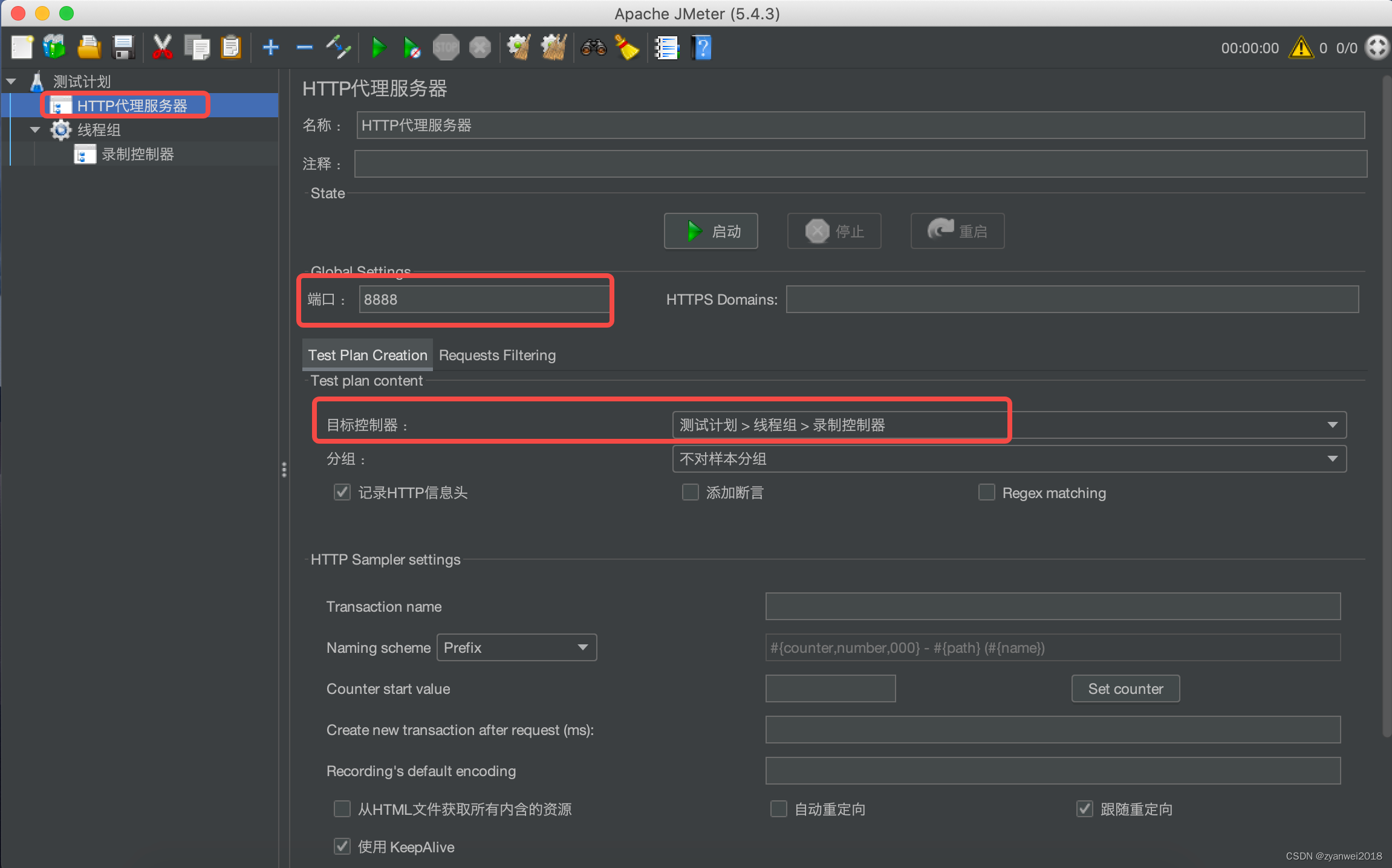
Task: Start test with no pauses icon
Action: [412, 47]
